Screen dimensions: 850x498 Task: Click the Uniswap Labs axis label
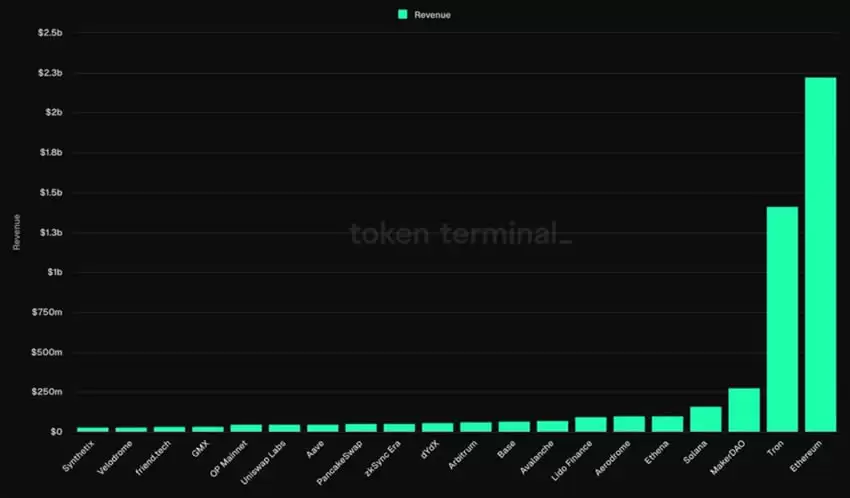pyautogui.click(x=262, y=458)
